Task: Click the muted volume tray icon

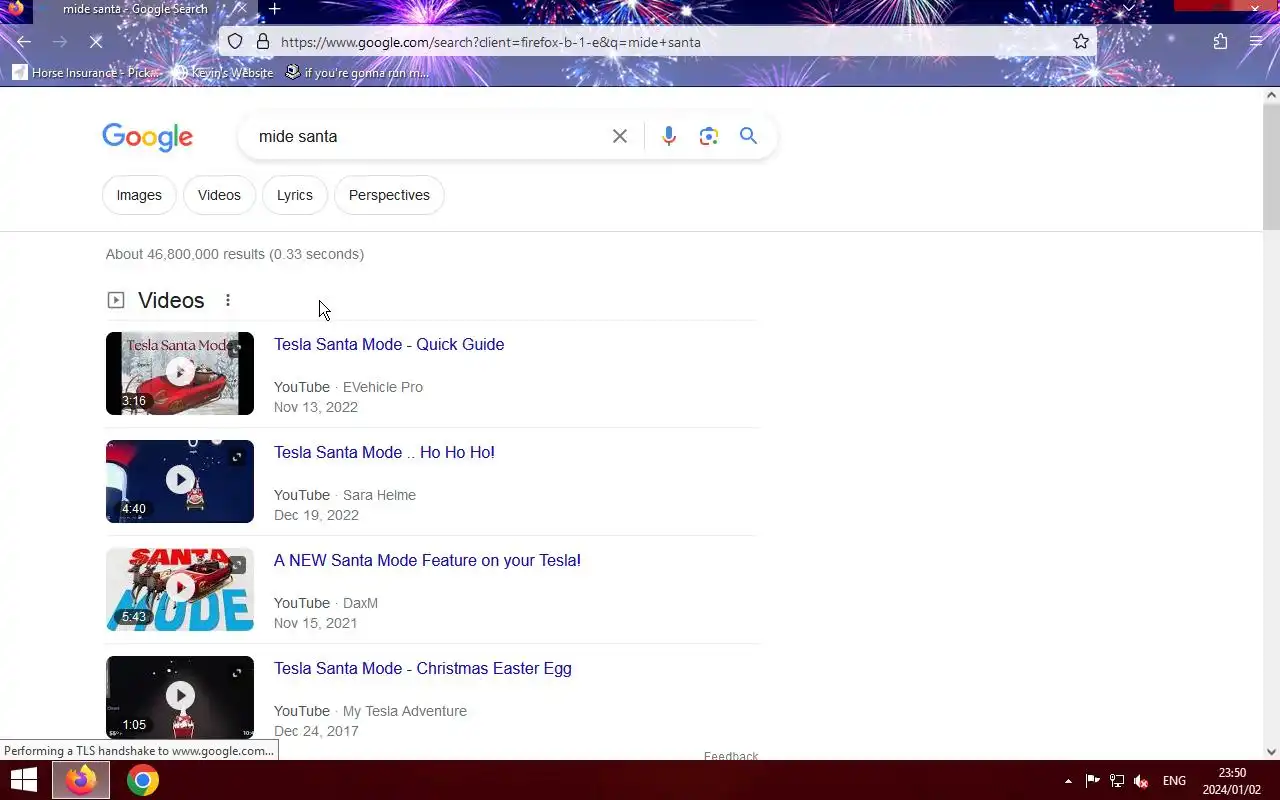Action: pyautogui.click(x=1141, y=781)
